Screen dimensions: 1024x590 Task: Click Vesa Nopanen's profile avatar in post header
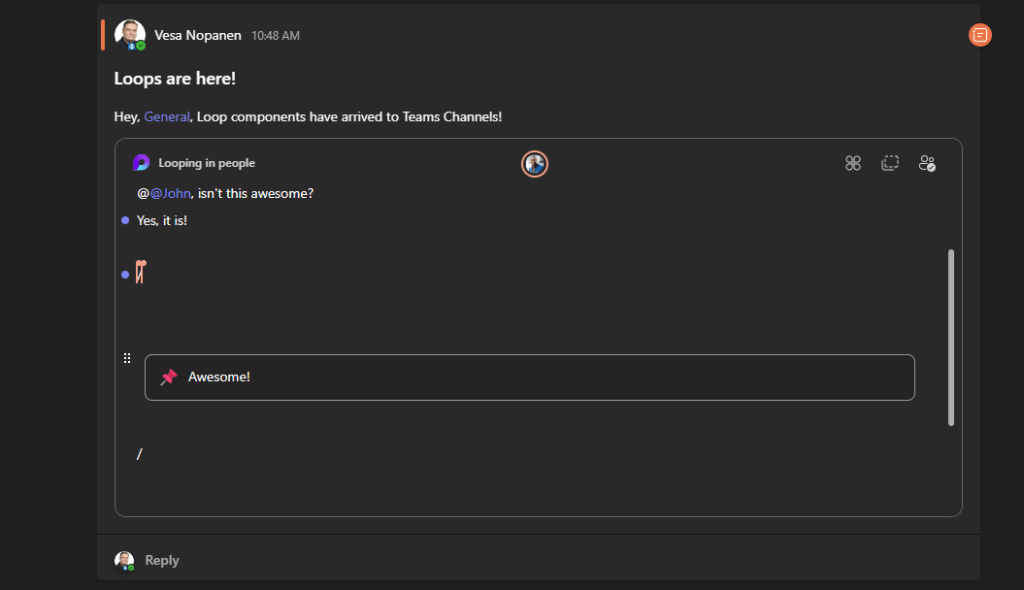point(130,34)
